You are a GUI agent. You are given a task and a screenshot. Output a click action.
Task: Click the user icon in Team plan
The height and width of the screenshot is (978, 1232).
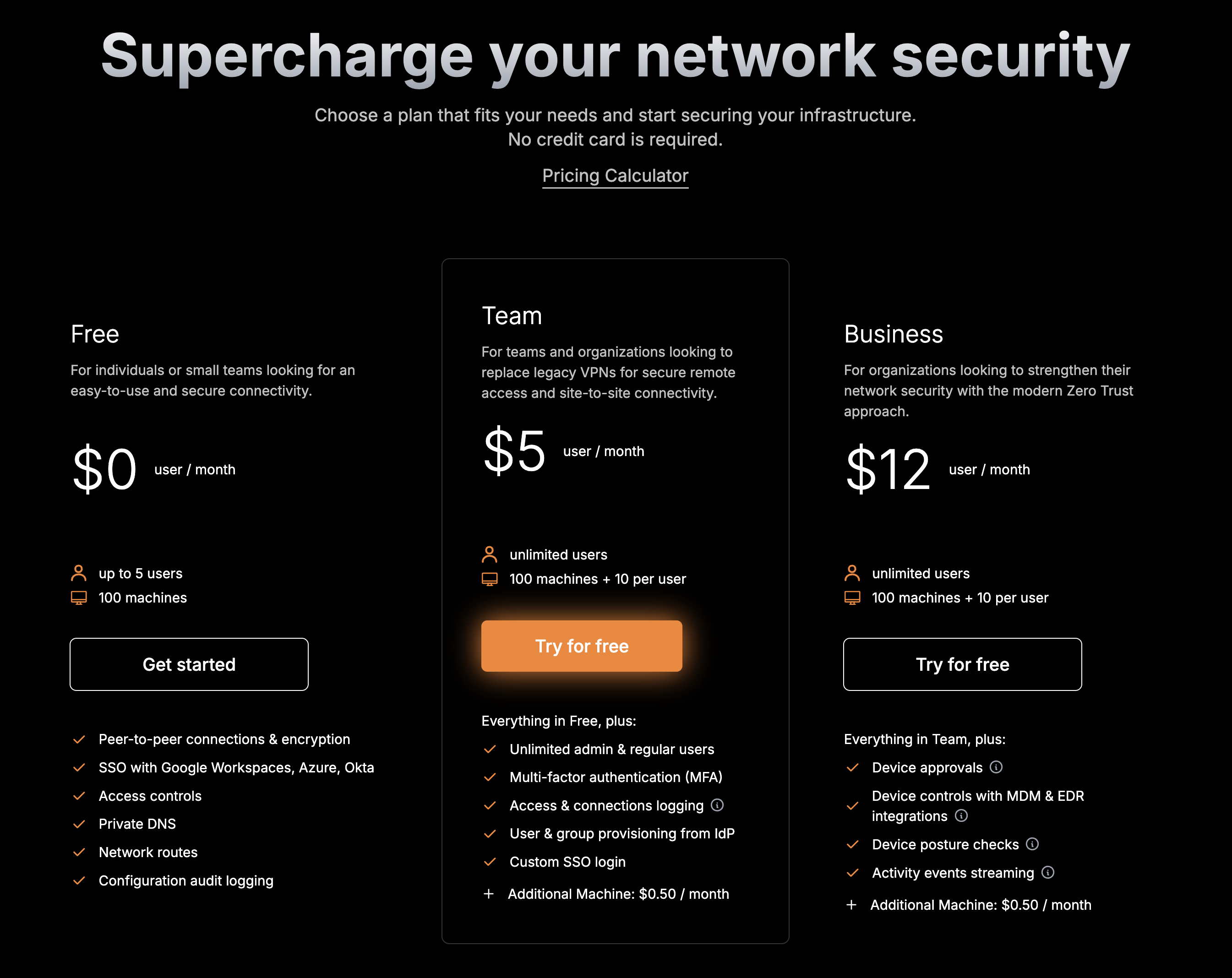point(490,554)
